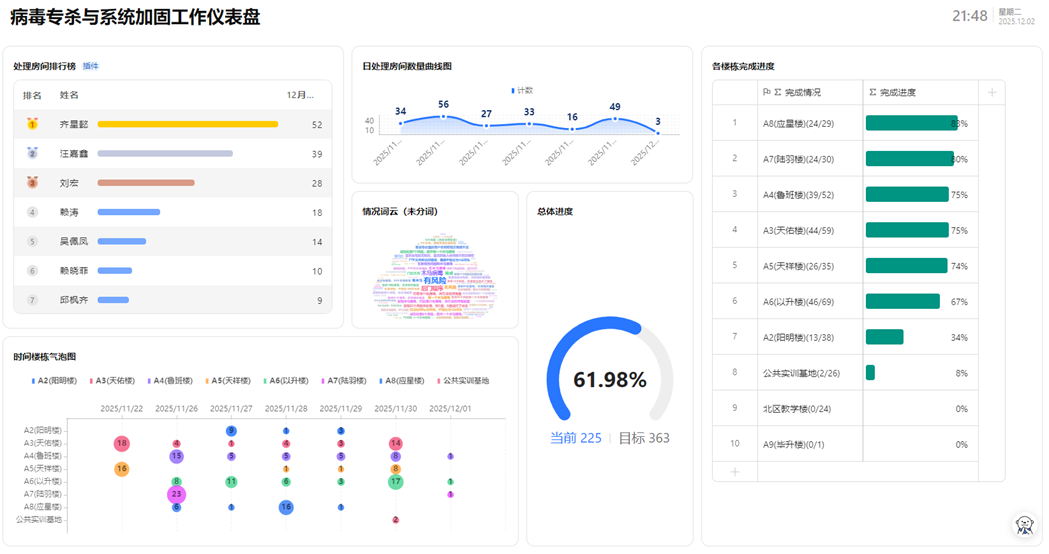This screenshot has height=554, width=1049.
Task: Click the 完成进度 column header
Action: point(897,92)
